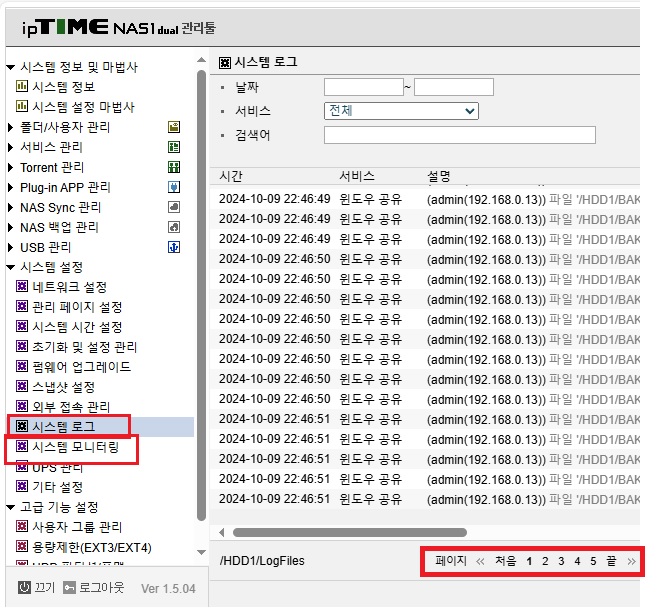Screen dimensions: 657x609
Task: Click the sidebar vertical scrollbar thumb
Action: (202, 295)
